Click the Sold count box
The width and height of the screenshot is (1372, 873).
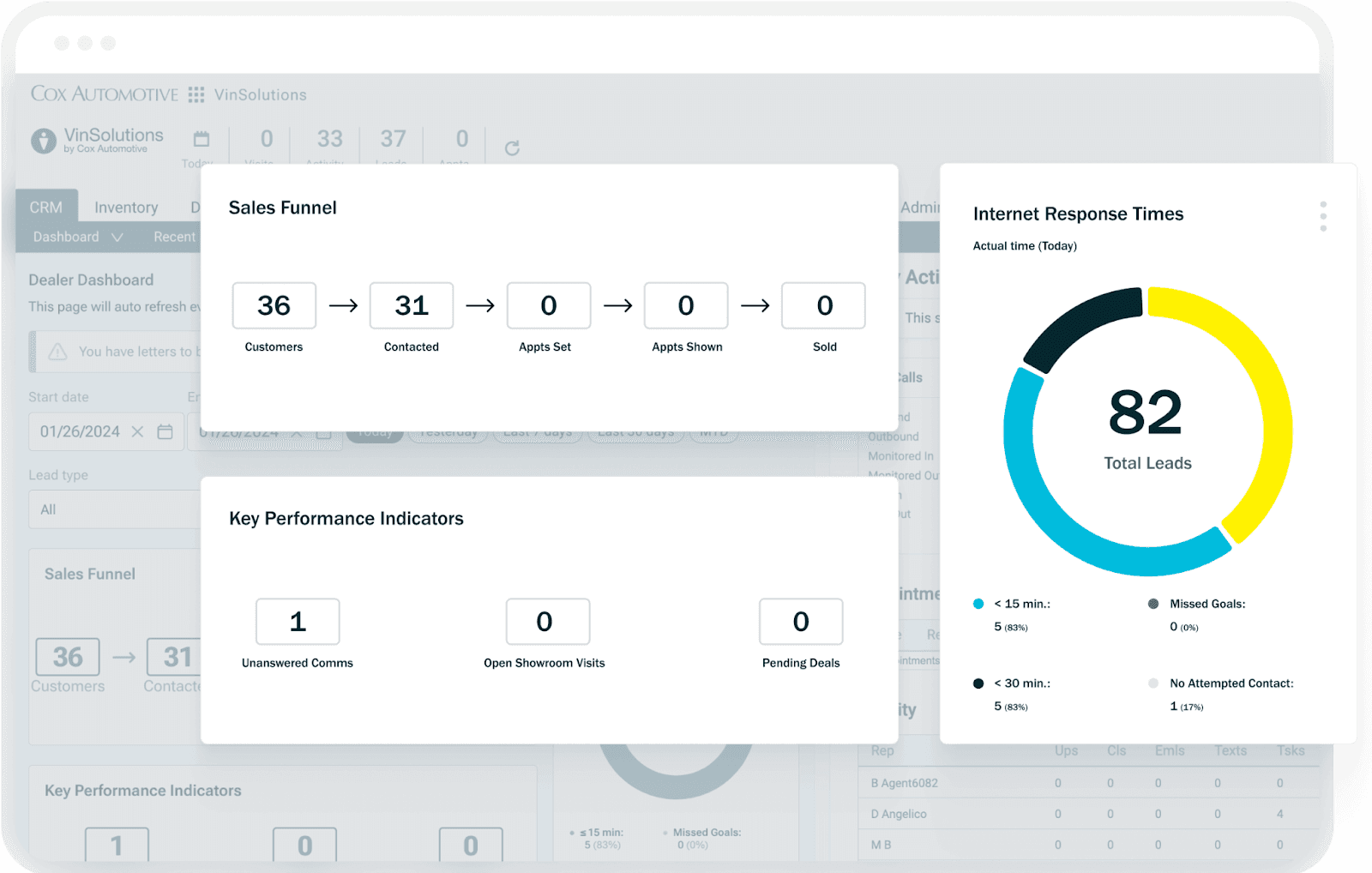click(824, 305)
